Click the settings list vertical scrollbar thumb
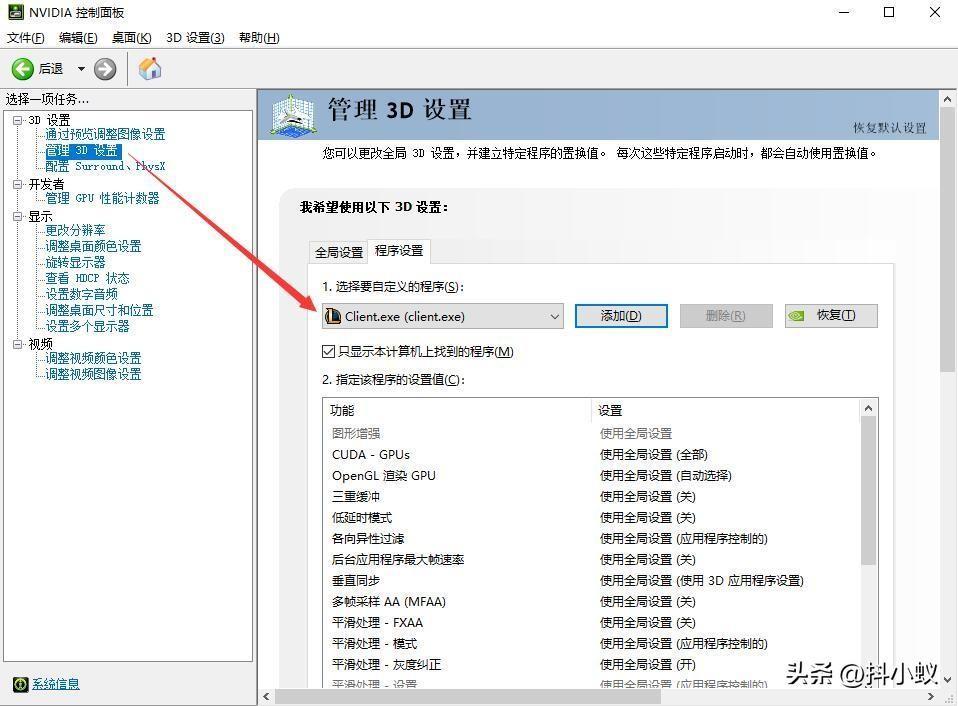 pyautogui.click(x=868, y=490)
